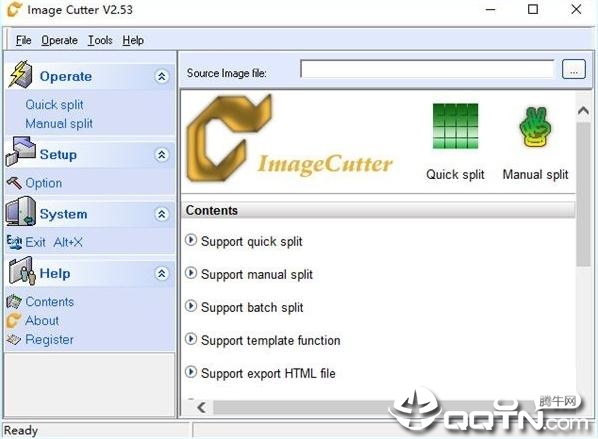Click Support quick split text
Viewport: 598px width, 439px height.
(x=252, y=241)
